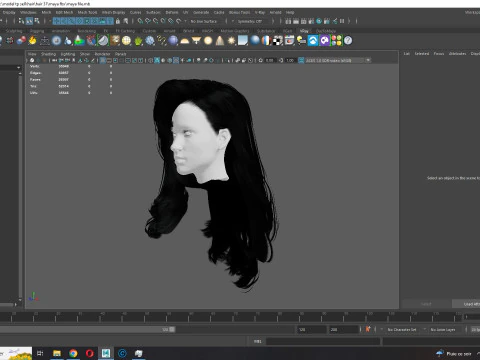This screenshot has width=480, height=360.
Task: Create a V-Ray sun light
Action: pos(231,41)
